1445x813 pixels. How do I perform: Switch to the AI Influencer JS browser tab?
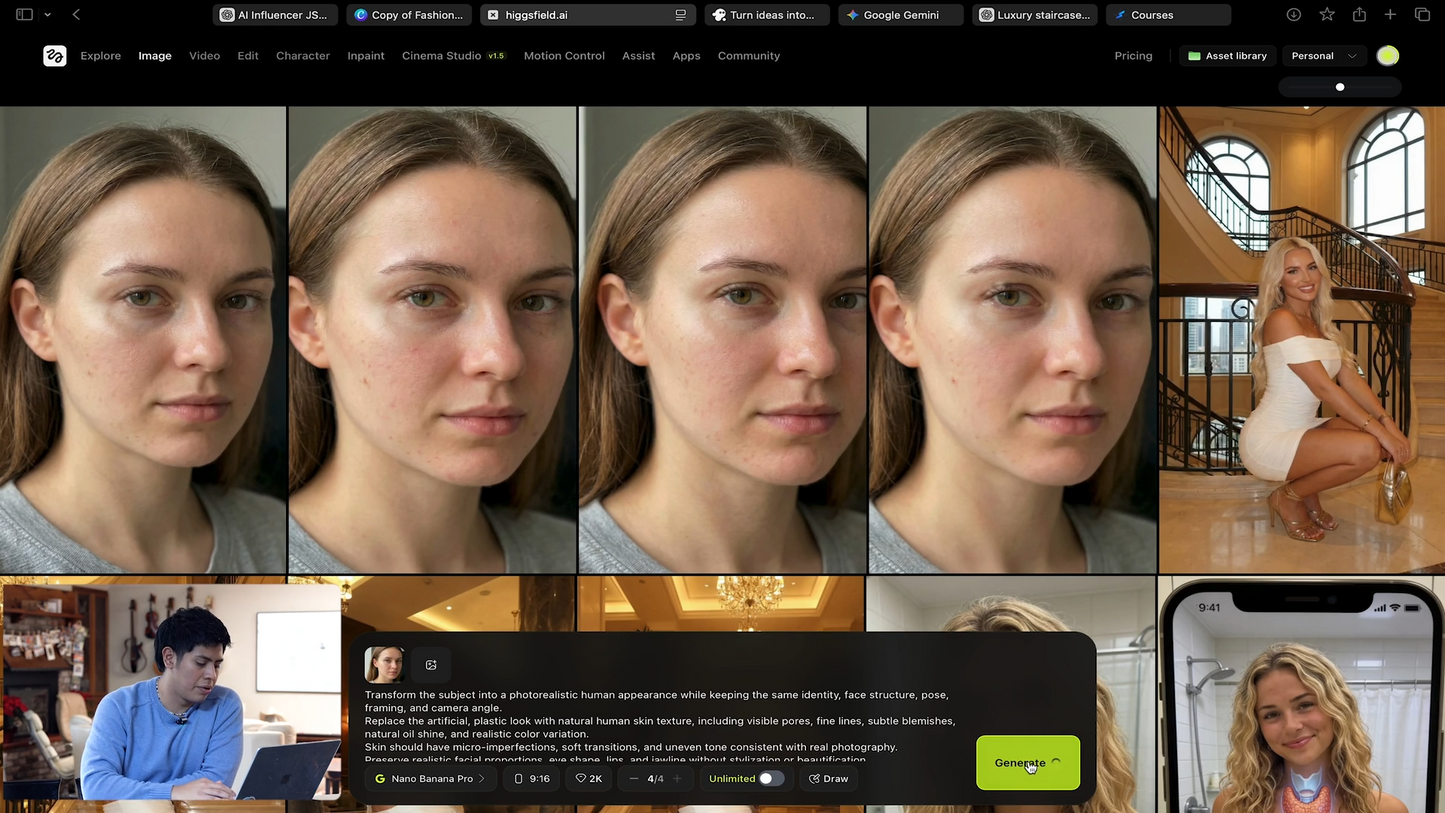point(275,15)
